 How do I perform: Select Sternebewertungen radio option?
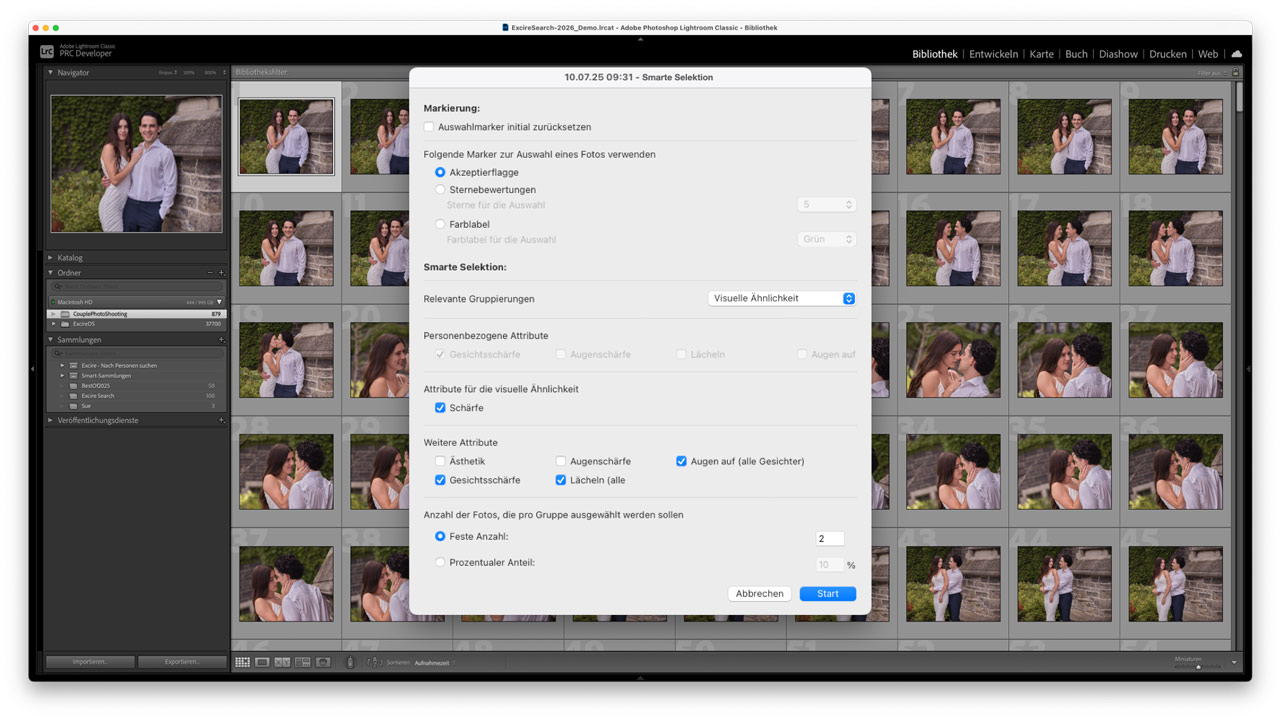[x=440, y=189]
